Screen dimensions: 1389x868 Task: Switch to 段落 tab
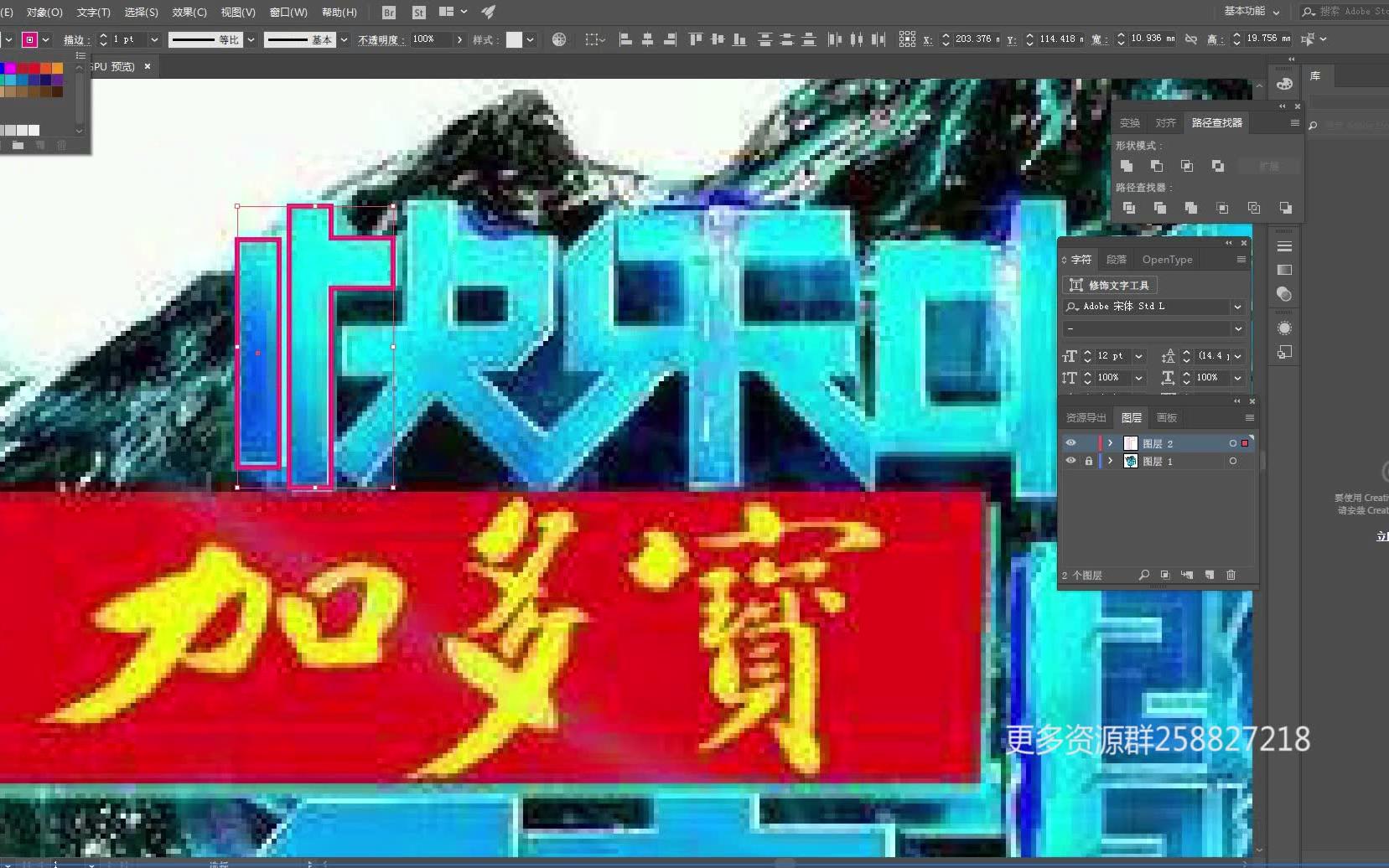click(1117, 260)
